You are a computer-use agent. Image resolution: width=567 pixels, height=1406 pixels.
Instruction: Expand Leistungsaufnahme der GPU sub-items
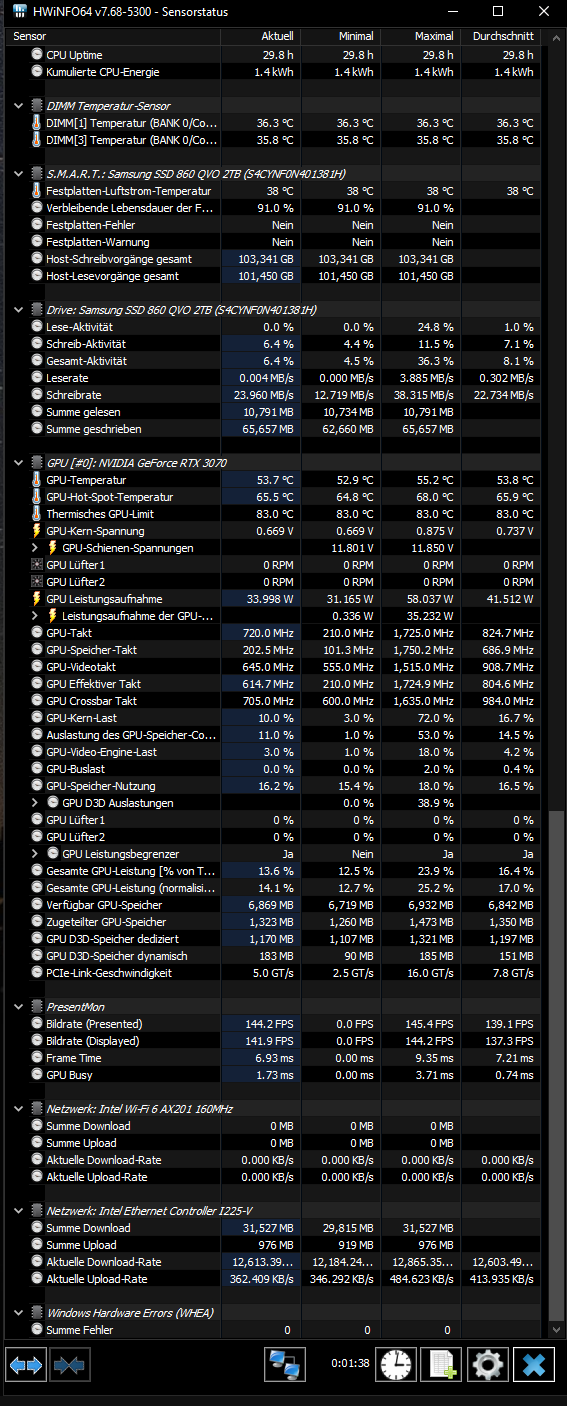point(37,616)
